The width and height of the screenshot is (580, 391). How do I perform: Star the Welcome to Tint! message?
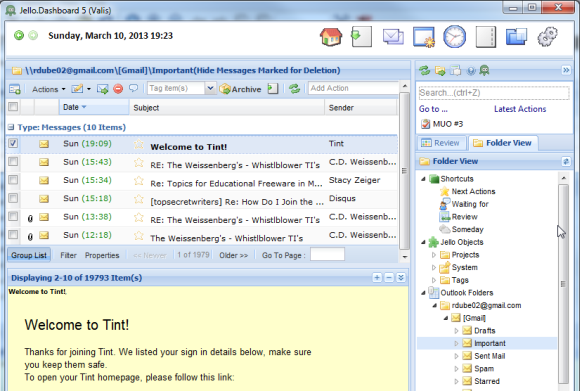pos(139,144)
